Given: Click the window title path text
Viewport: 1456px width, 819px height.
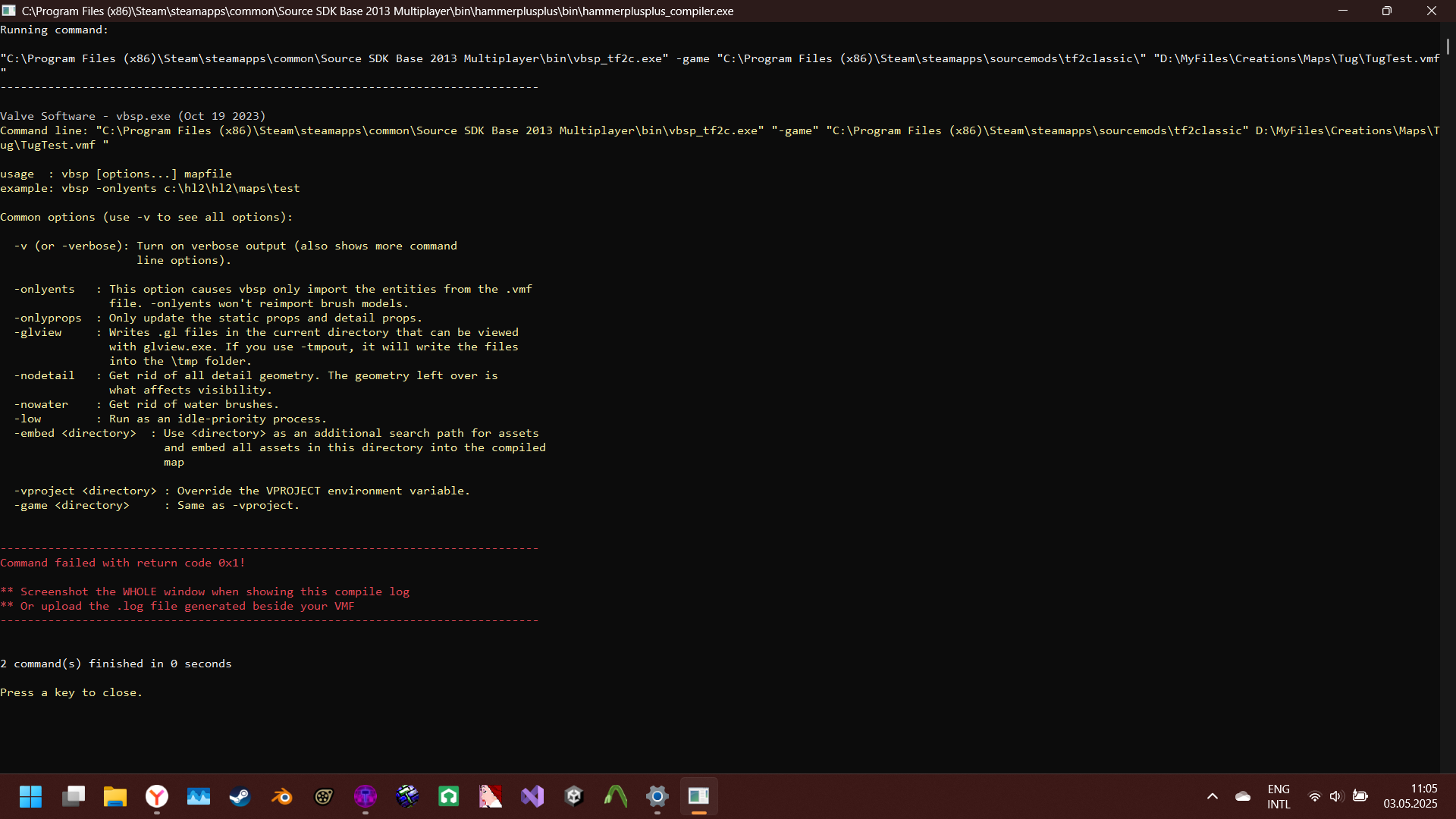Looking at the screenshot, I should tap(378, 11).
